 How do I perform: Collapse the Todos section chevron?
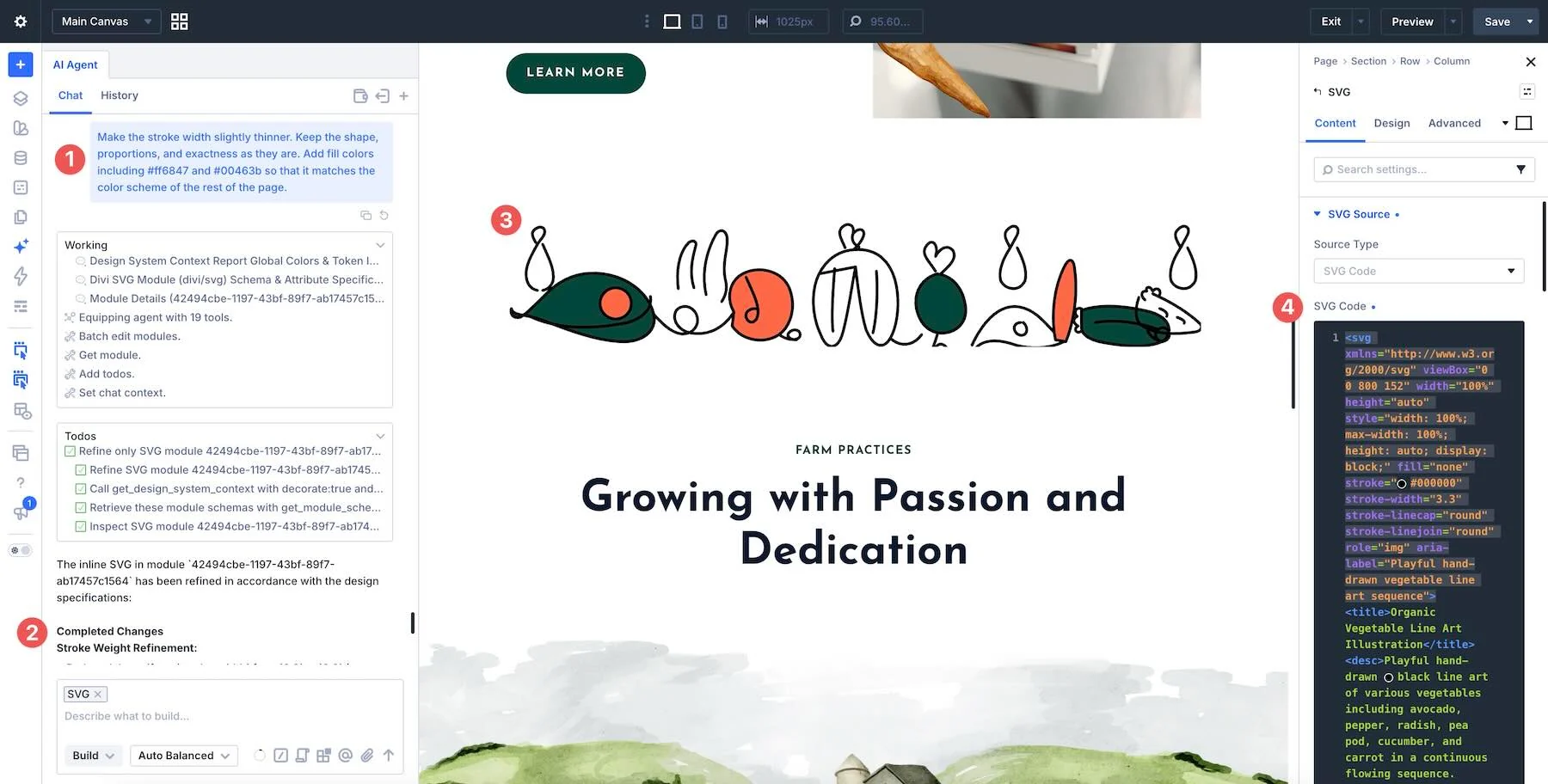[x=380, y=436]
